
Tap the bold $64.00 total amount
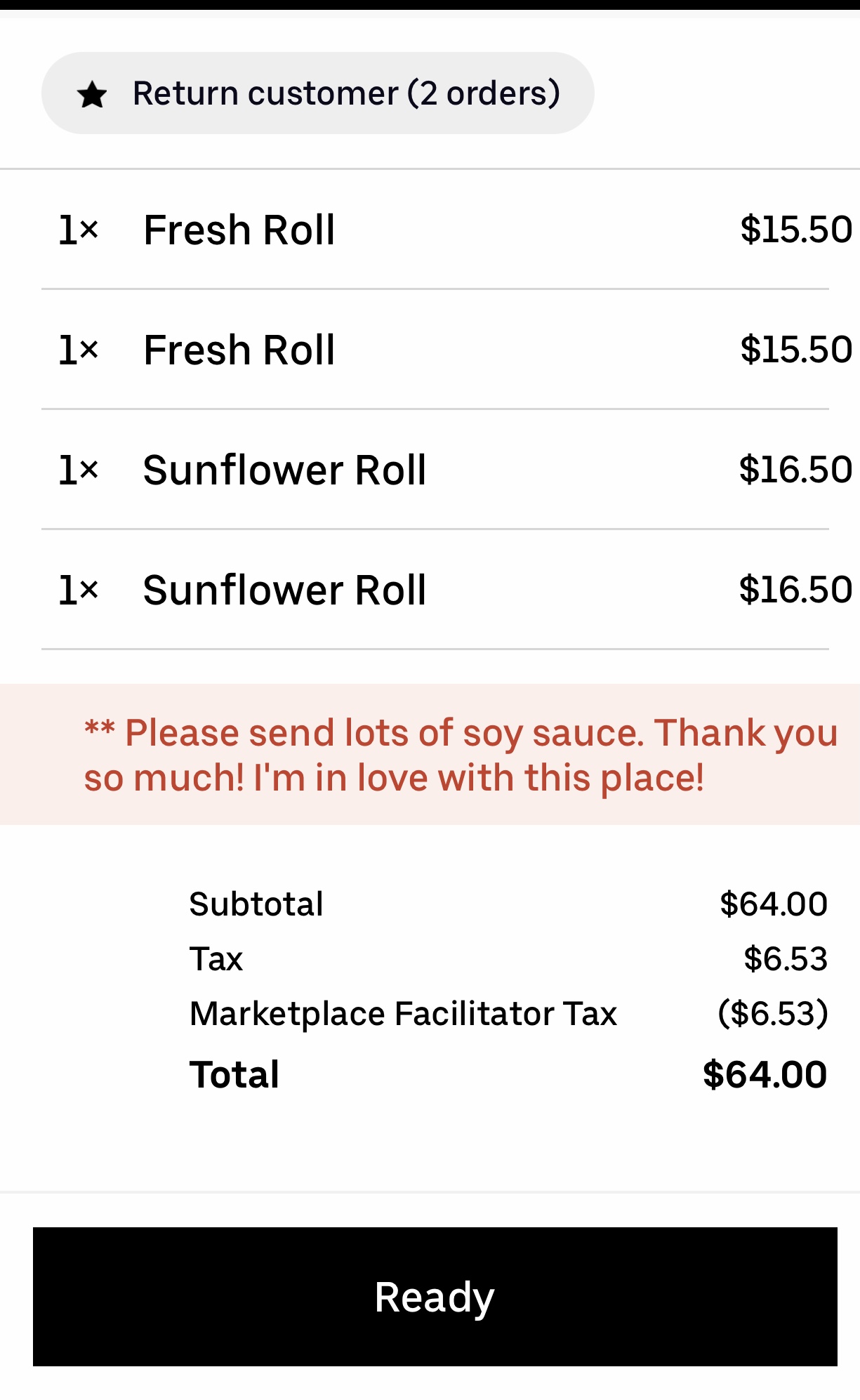(x=765, y=1075)
